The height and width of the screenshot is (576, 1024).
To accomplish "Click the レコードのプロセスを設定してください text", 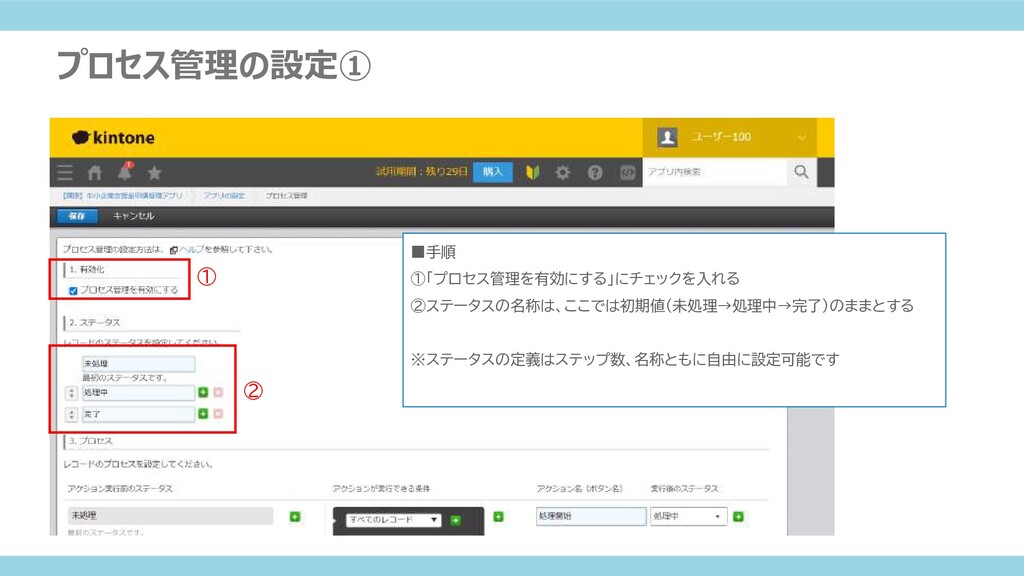I will (x=138, y=464).
